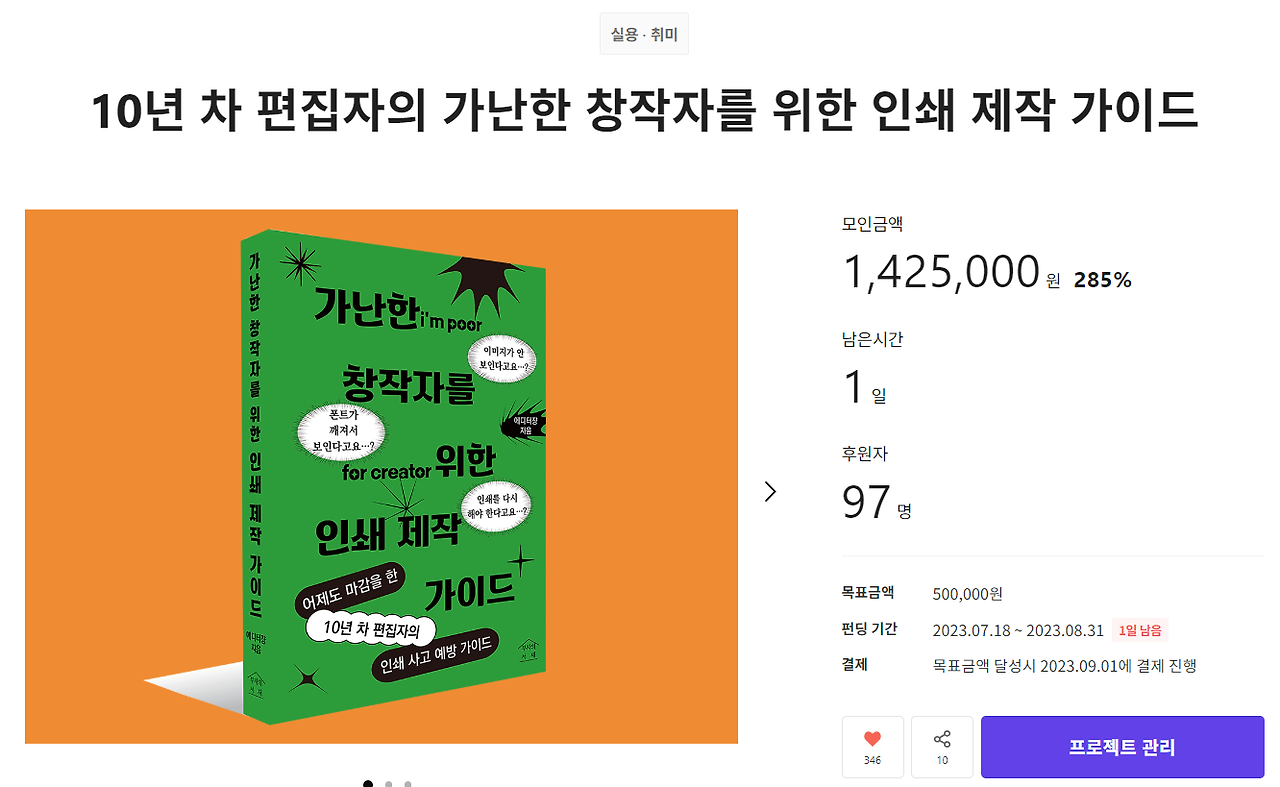
Task: Click the active first carousel dot
Action: (368, 785)
